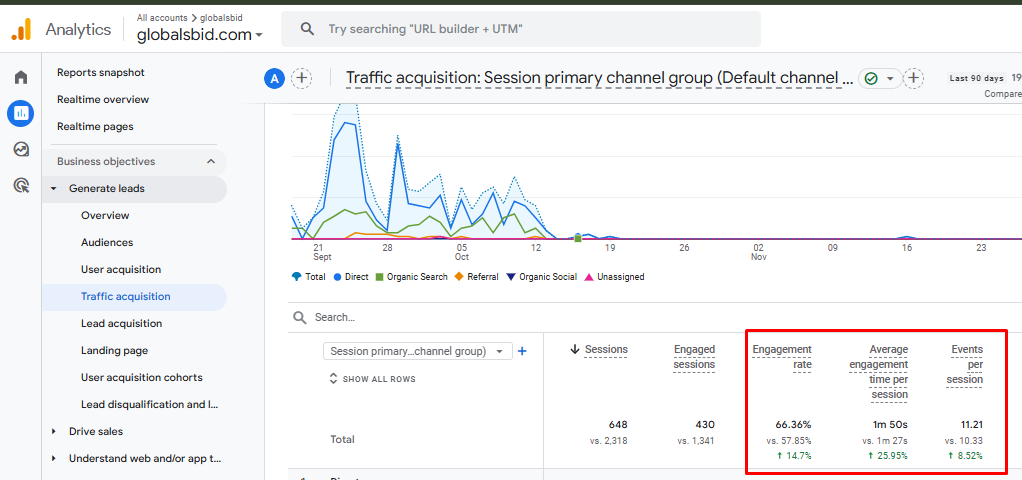Open Session primary channel group dropdown
The image size is (1022, 480).
coord(418,351)
